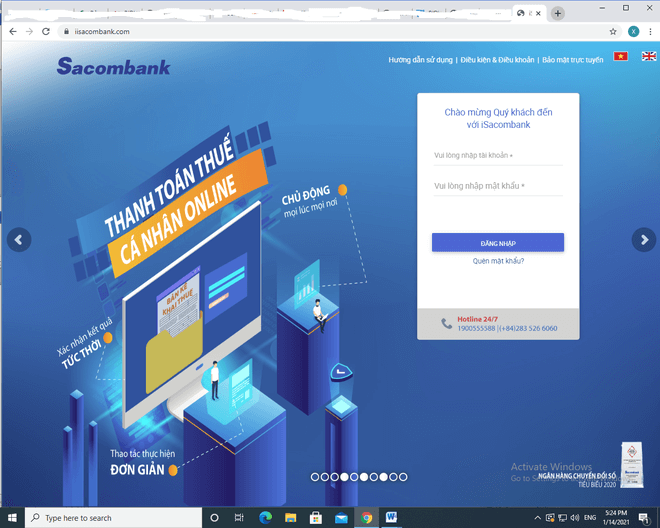The height and width of the screenshot is (528, 660).
Task: Click the Hotline phone icon
Action: (446, 323)
